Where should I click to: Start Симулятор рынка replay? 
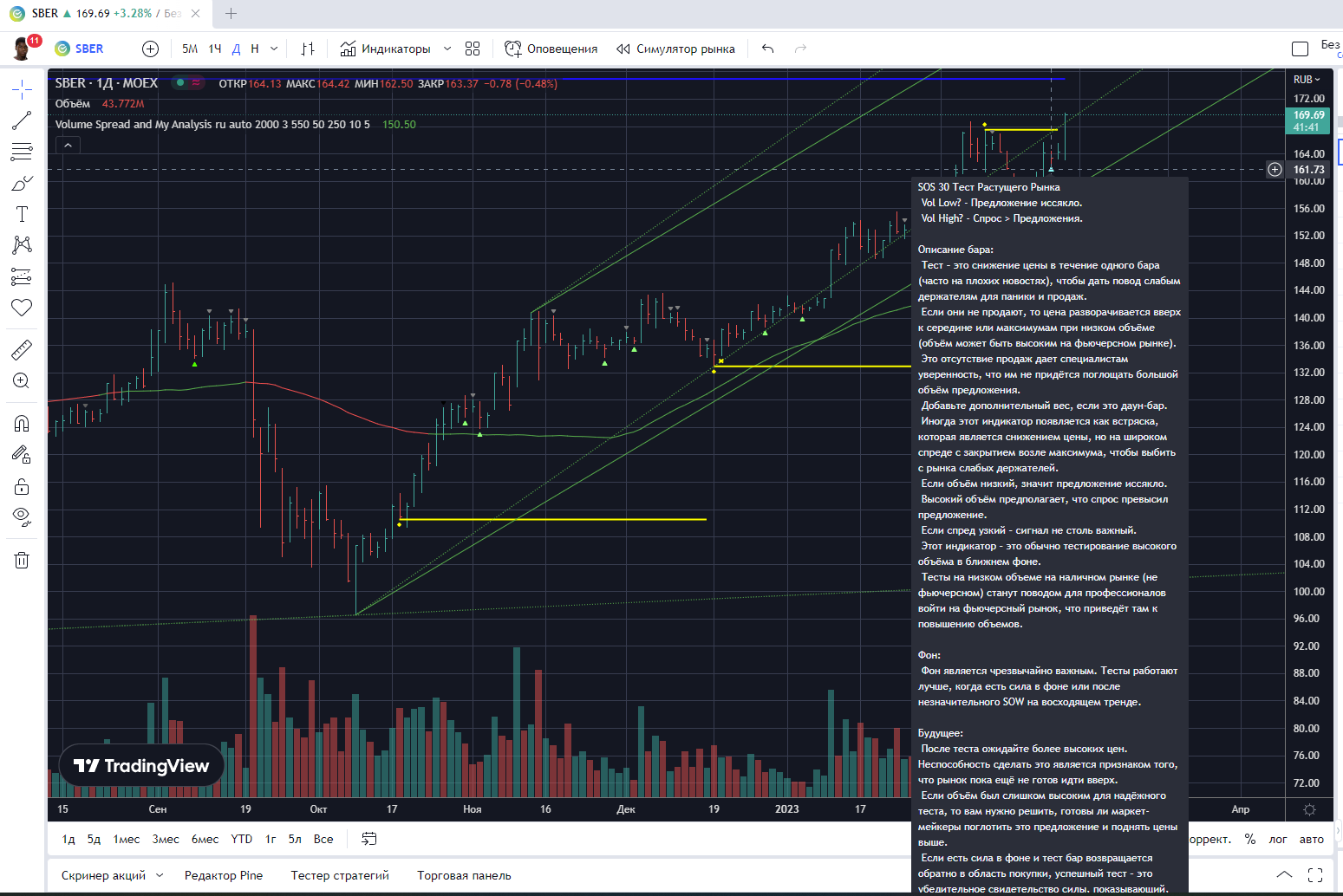[675, 49]
